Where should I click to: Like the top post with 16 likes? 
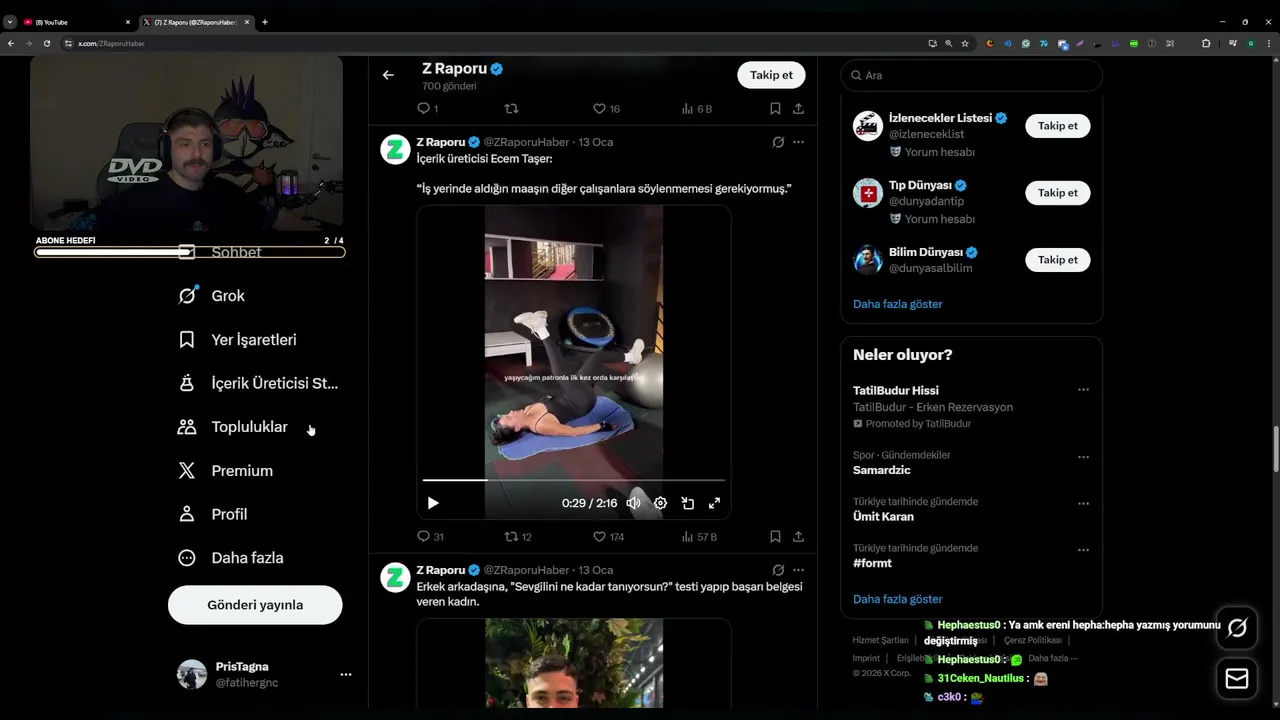pos(606,109)
